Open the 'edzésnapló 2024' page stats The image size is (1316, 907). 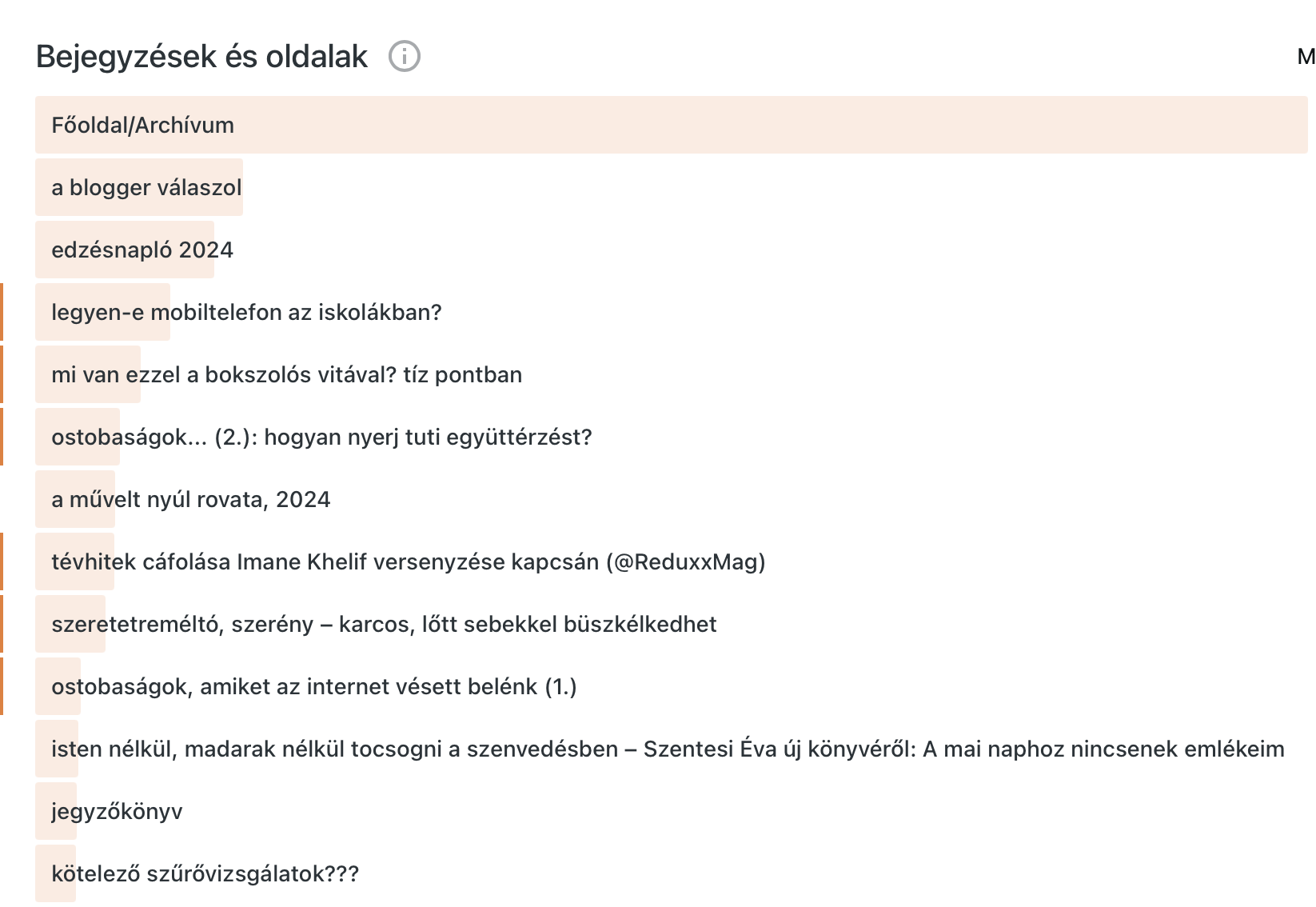click(142, 250)
